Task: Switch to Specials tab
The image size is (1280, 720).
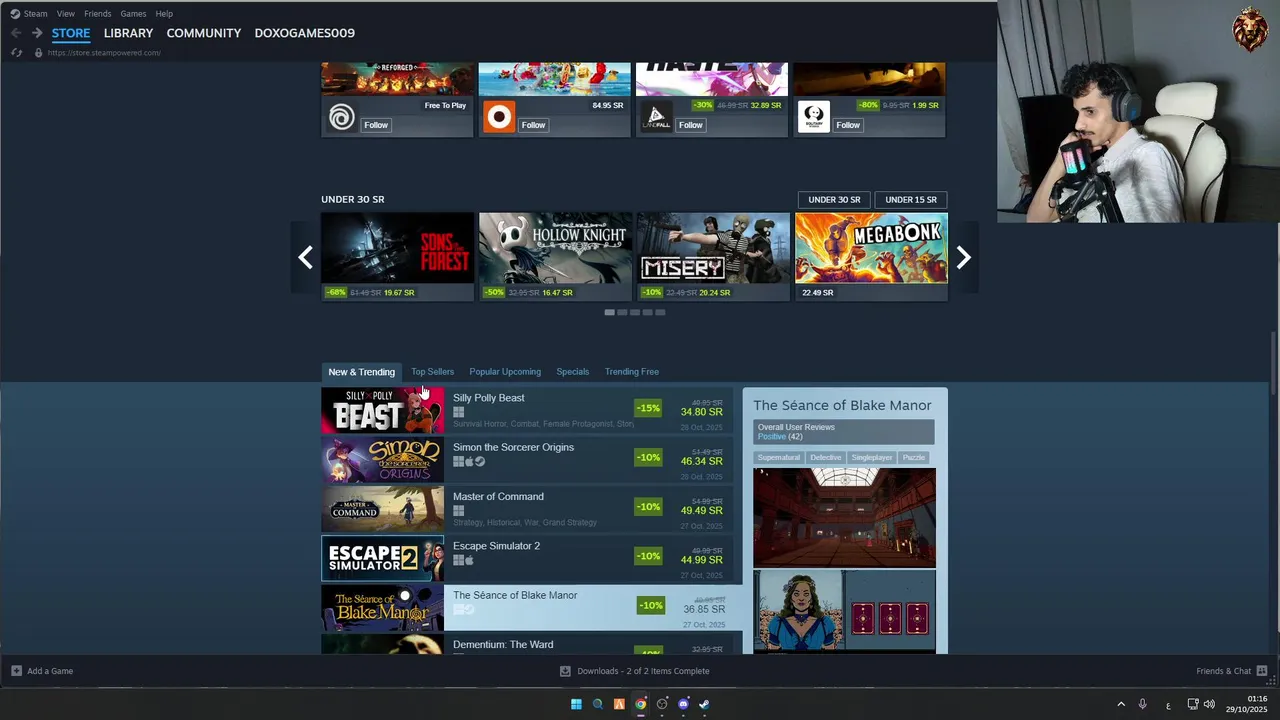Action: pos(573,372)
